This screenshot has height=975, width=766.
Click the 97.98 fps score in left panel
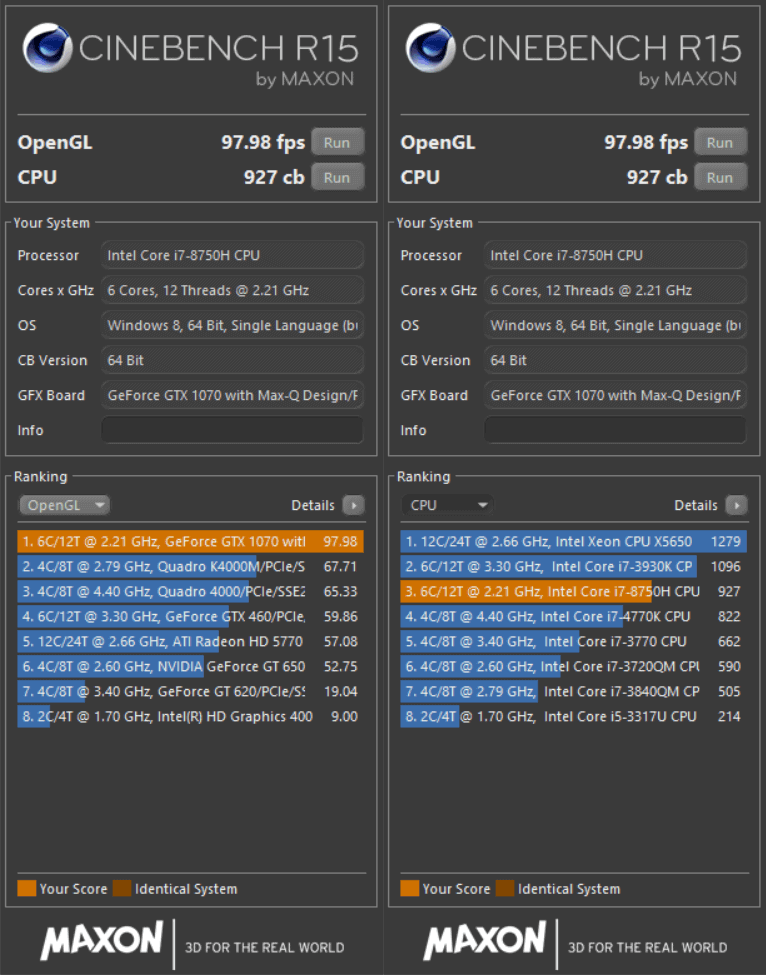pyautogui.click(x=263, y=142)
